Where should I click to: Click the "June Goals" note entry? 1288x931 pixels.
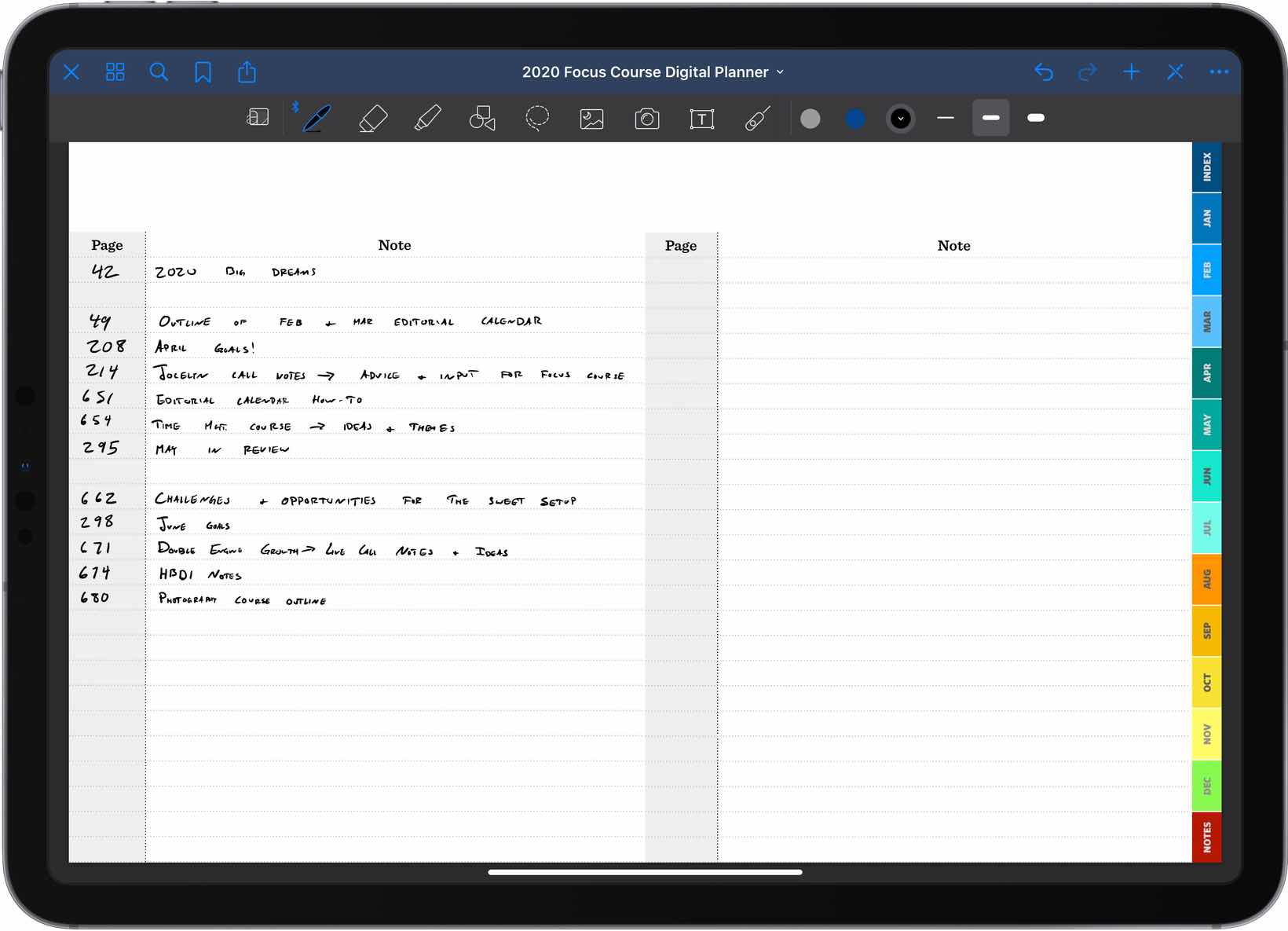(193, 524)
